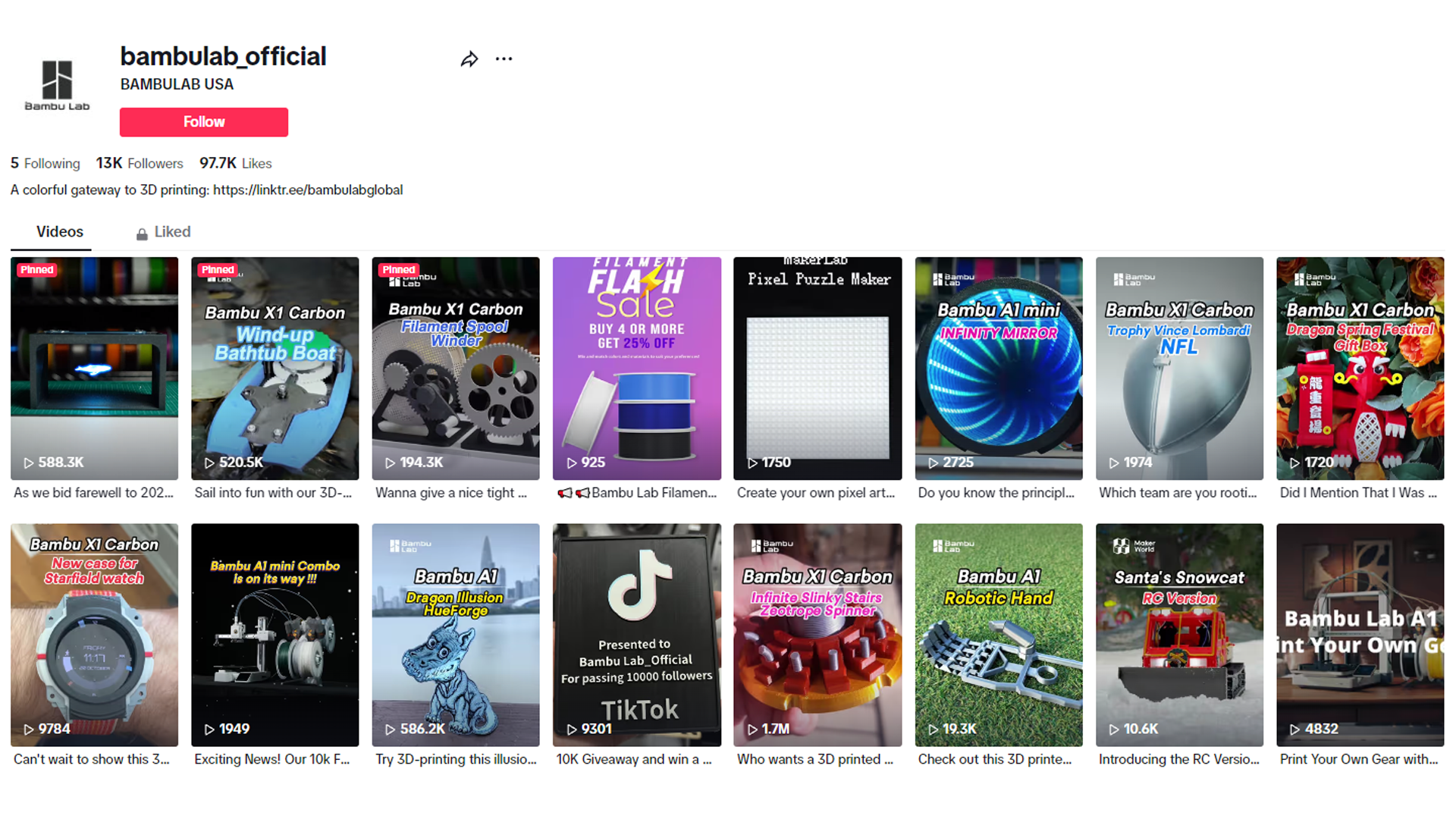The width and height of the screenshot is (1456, 819).
Task: Click caption 'Create your own pixel art...'
Action: click(x=816, y=493)
